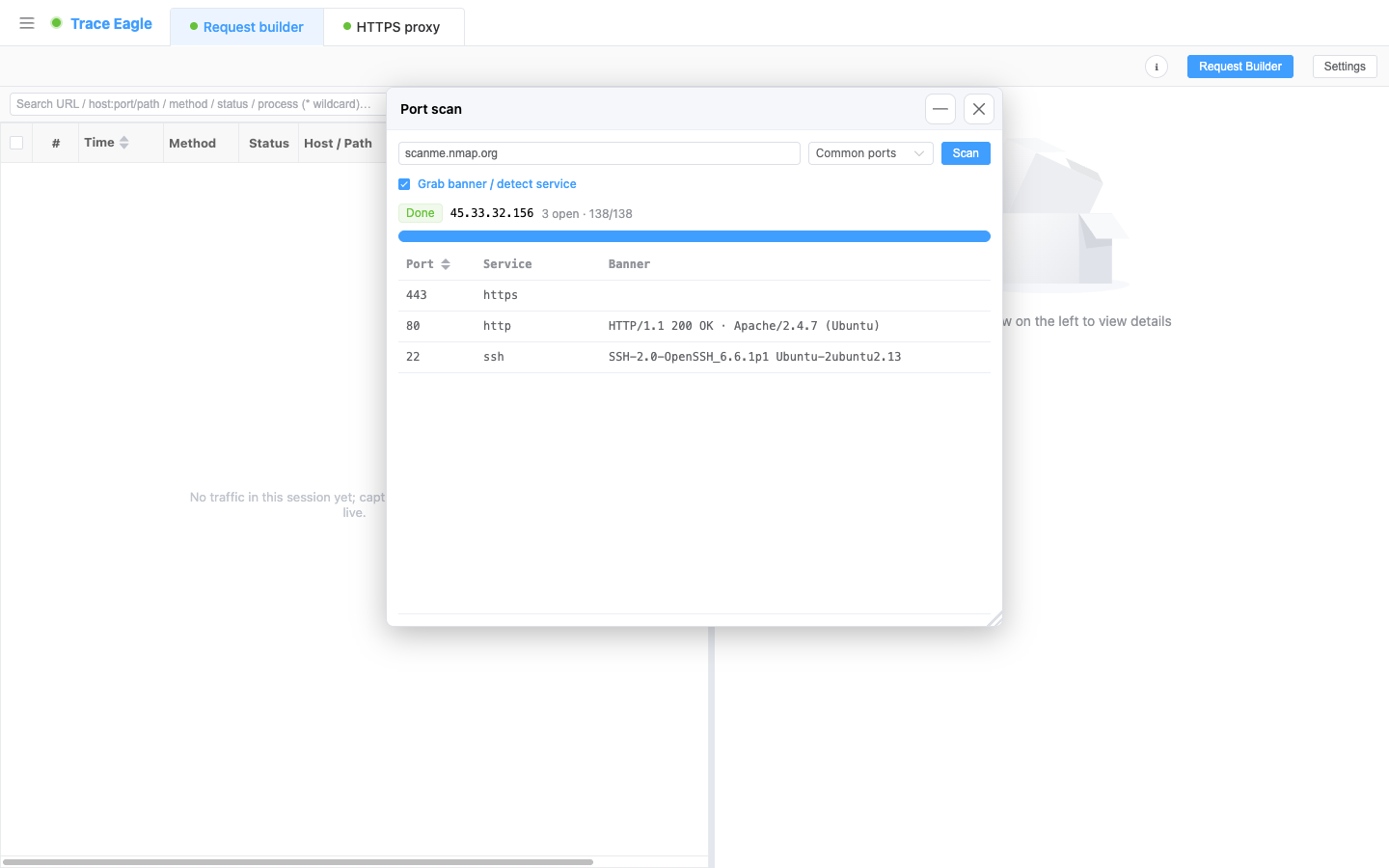Click the Status column header
Viewport: 1389px width, 868px height.
[x=268, y=143]
